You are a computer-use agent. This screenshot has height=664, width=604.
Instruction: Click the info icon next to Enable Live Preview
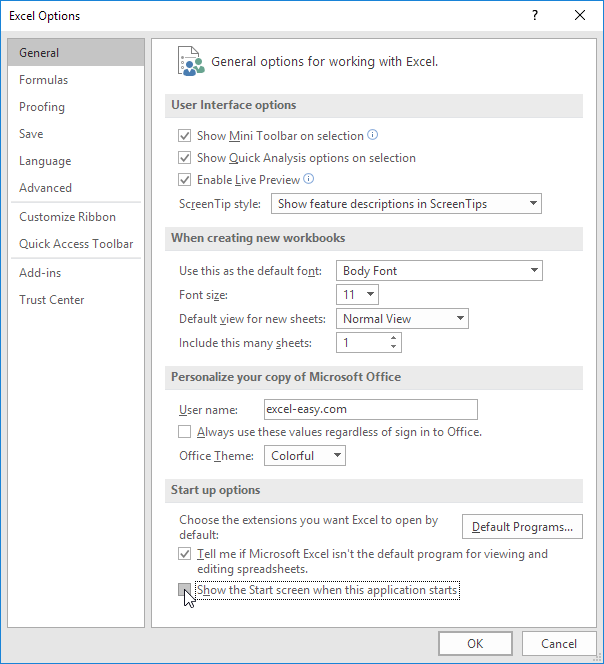click(309, 179)
